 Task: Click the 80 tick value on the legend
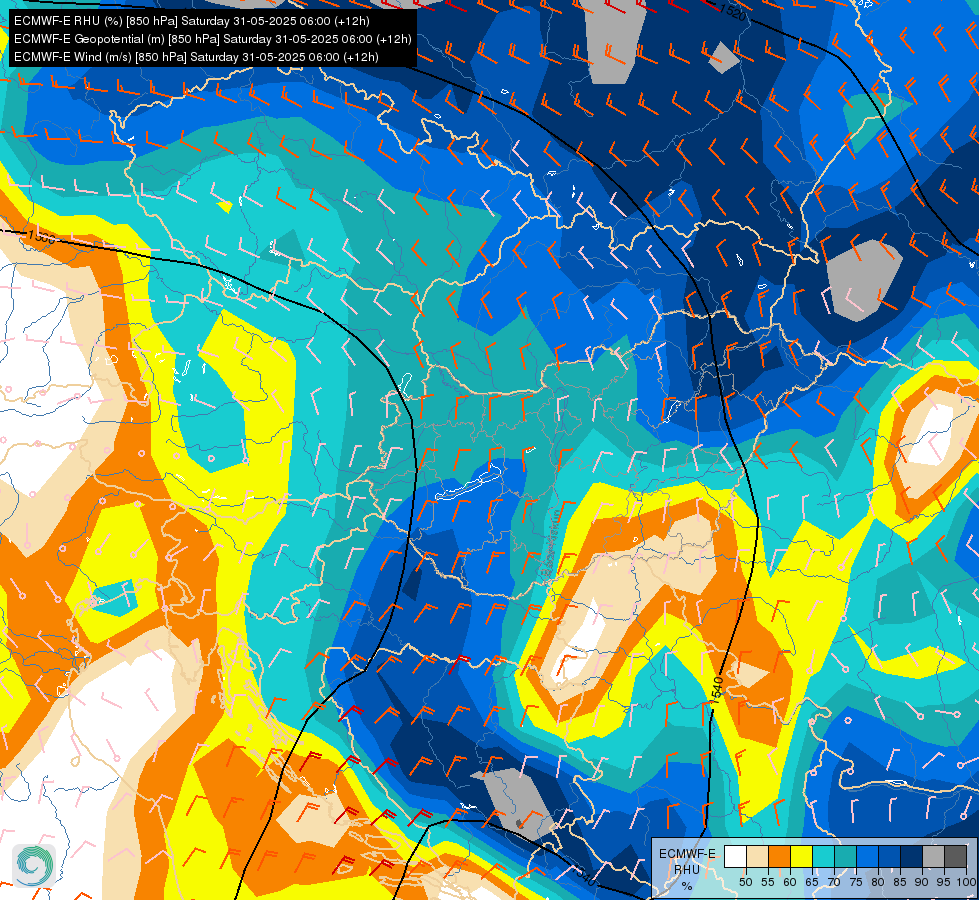pos(878,882)
